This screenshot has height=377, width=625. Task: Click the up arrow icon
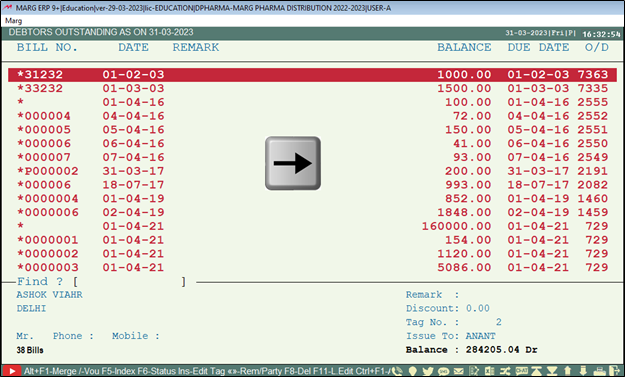coord(568,371)
